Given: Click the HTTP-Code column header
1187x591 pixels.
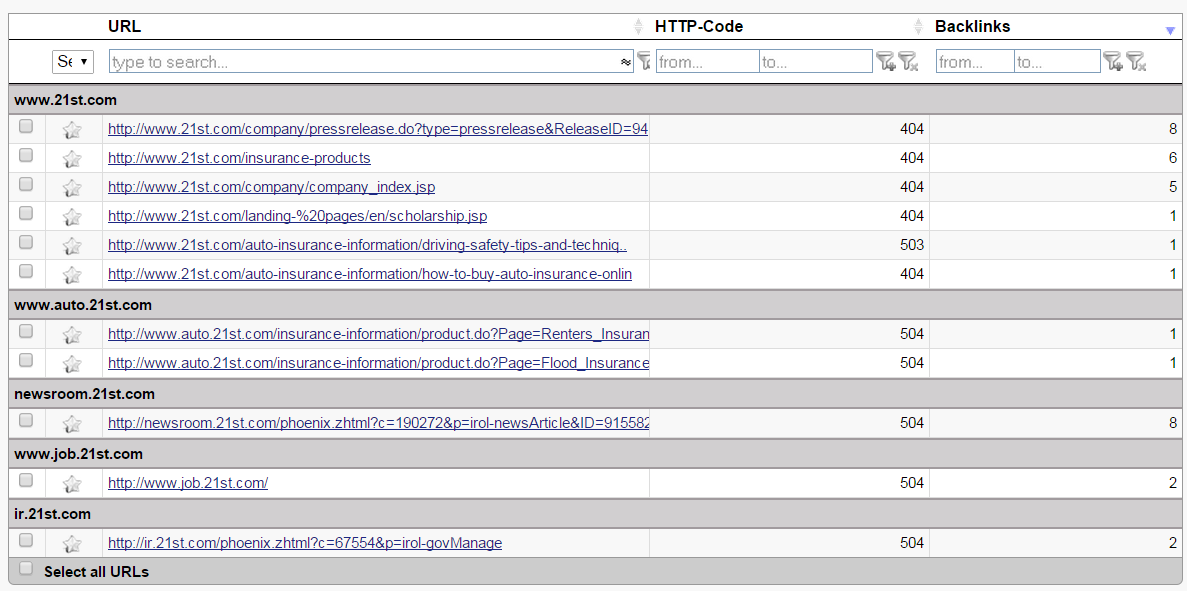Looking at the screenshot, I should pyautogui.click(x=699, y=27).
